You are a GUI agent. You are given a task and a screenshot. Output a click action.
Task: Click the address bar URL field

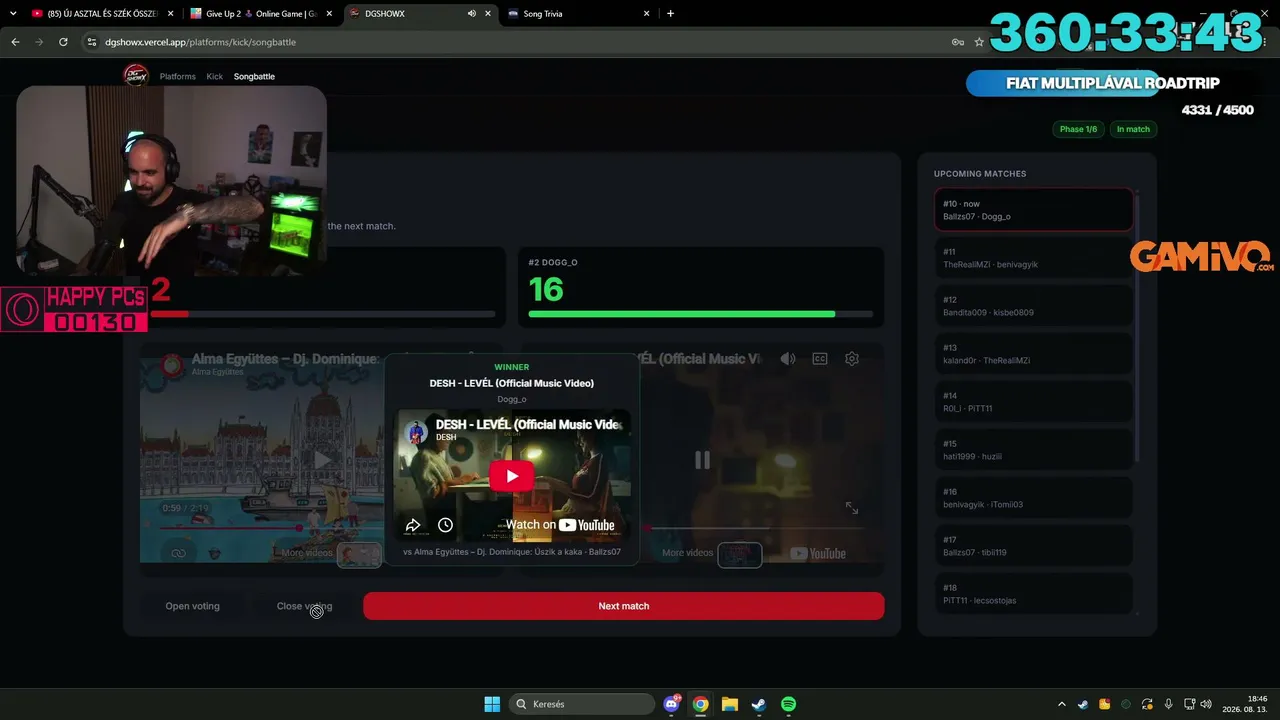520,42
